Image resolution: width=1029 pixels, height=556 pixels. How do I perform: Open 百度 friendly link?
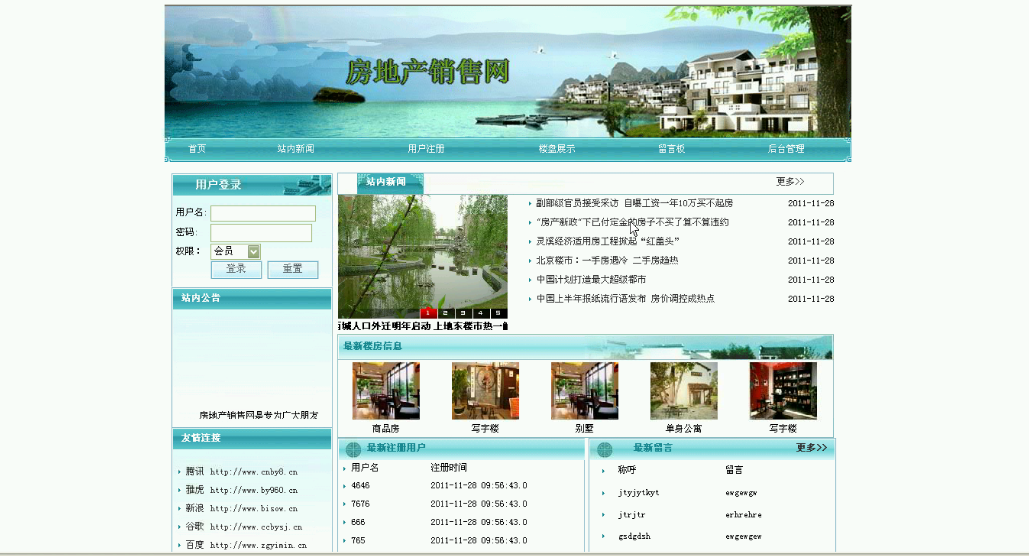[x=245, y=545]
